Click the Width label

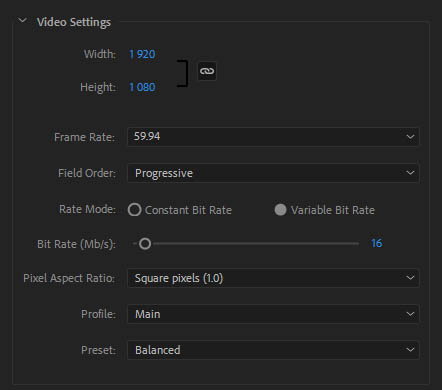pos(100,54)
